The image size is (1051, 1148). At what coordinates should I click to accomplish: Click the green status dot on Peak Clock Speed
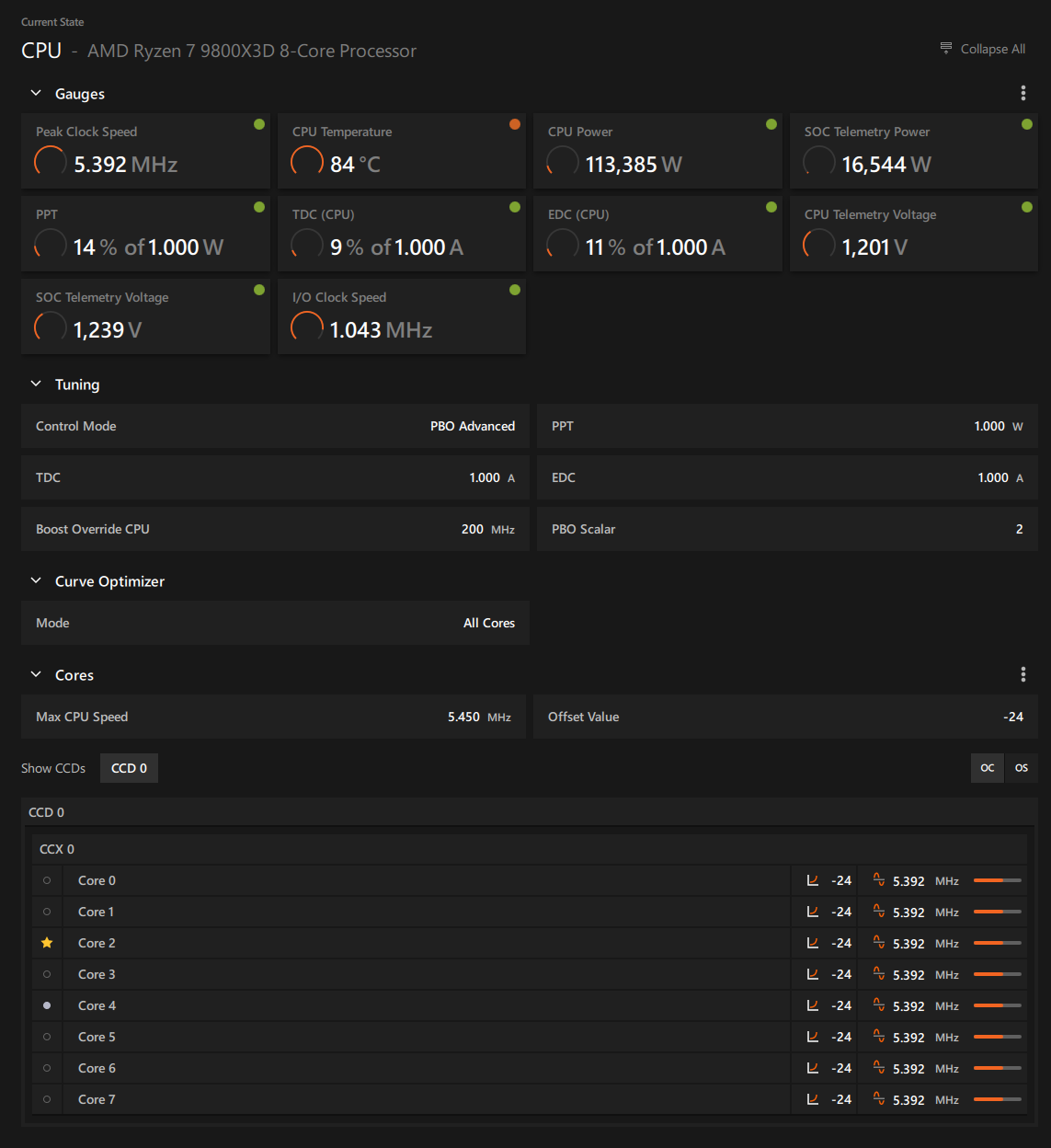[x=259, y=124]
